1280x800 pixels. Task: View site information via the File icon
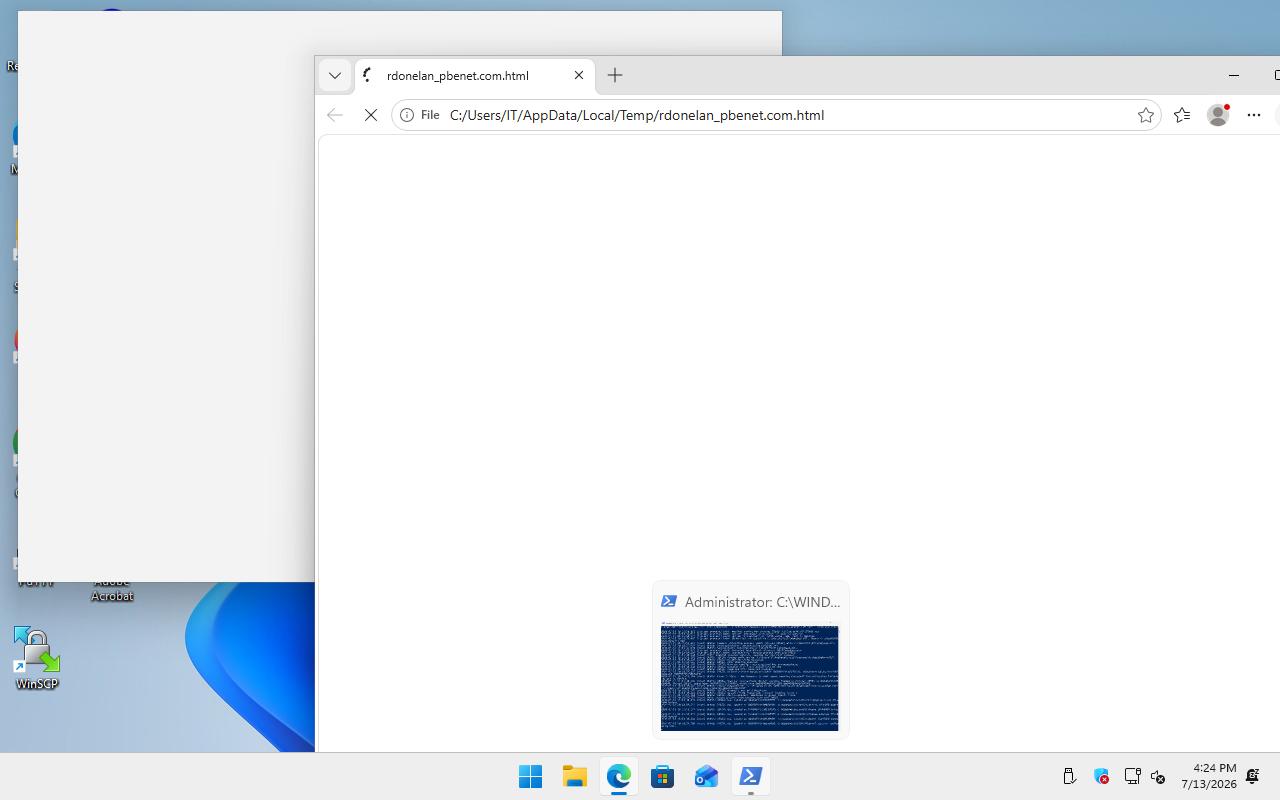coord(420,115)
